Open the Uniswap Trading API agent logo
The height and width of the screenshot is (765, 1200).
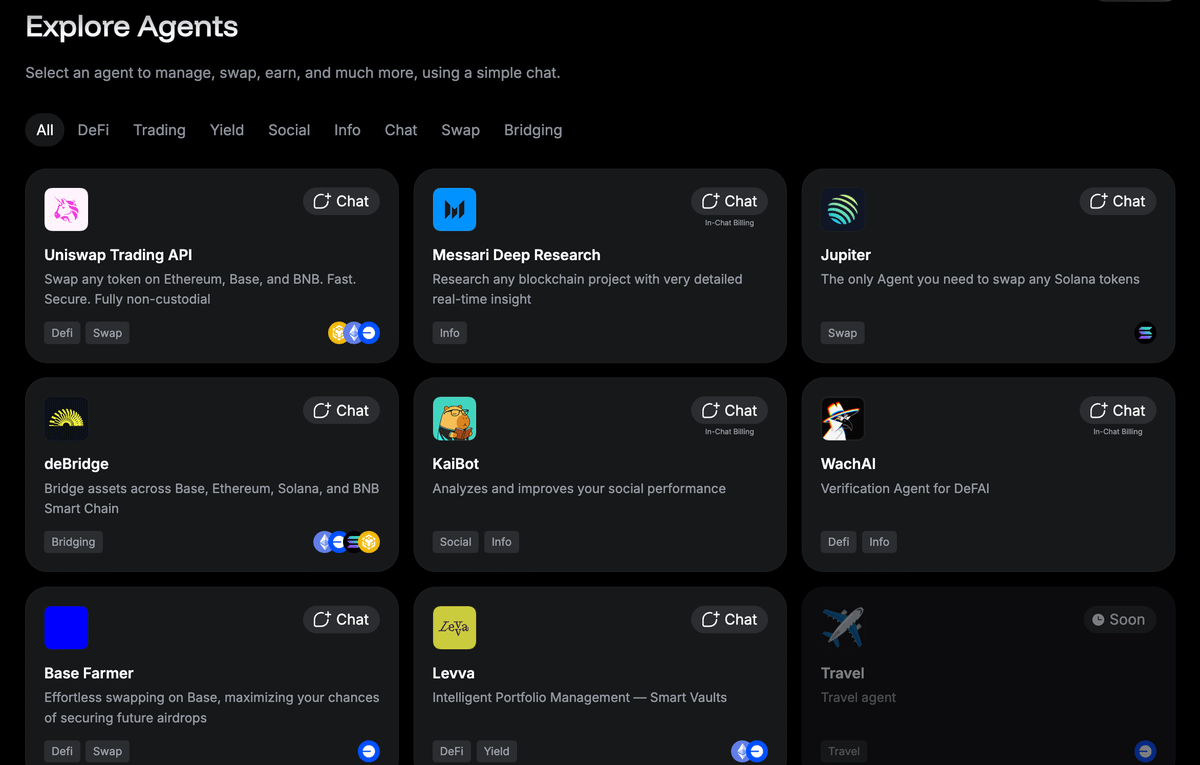coord(66,210)
